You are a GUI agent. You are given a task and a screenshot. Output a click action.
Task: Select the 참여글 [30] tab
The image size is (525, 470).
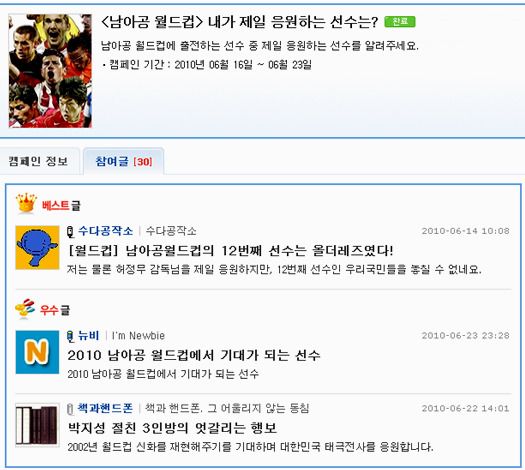pyautogui.click(x=124, y=161)
